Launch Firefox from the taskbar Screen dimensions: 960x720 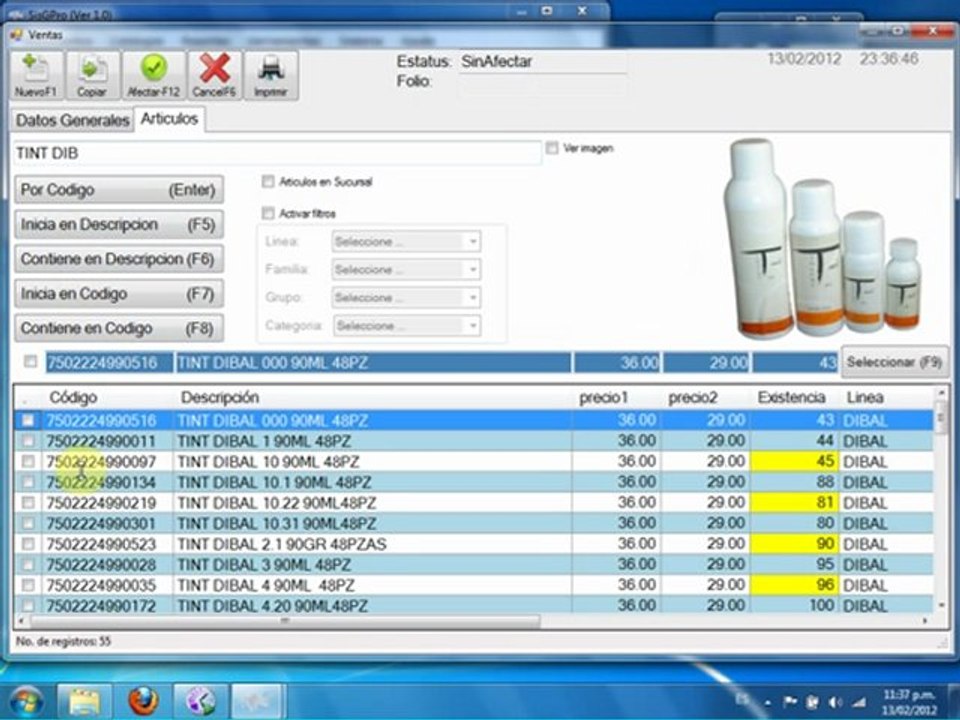(143, 702)
